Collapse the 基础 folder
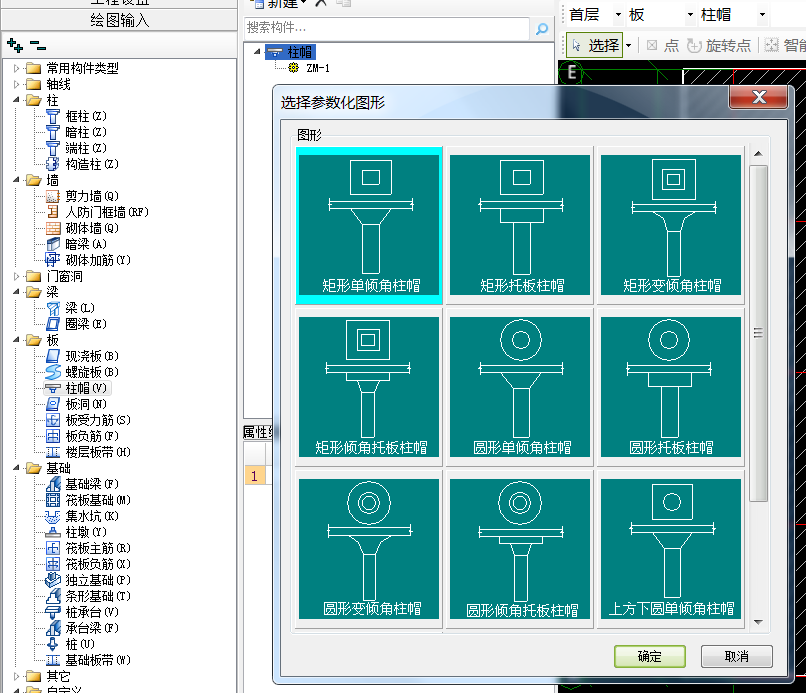 coord(16,468)
